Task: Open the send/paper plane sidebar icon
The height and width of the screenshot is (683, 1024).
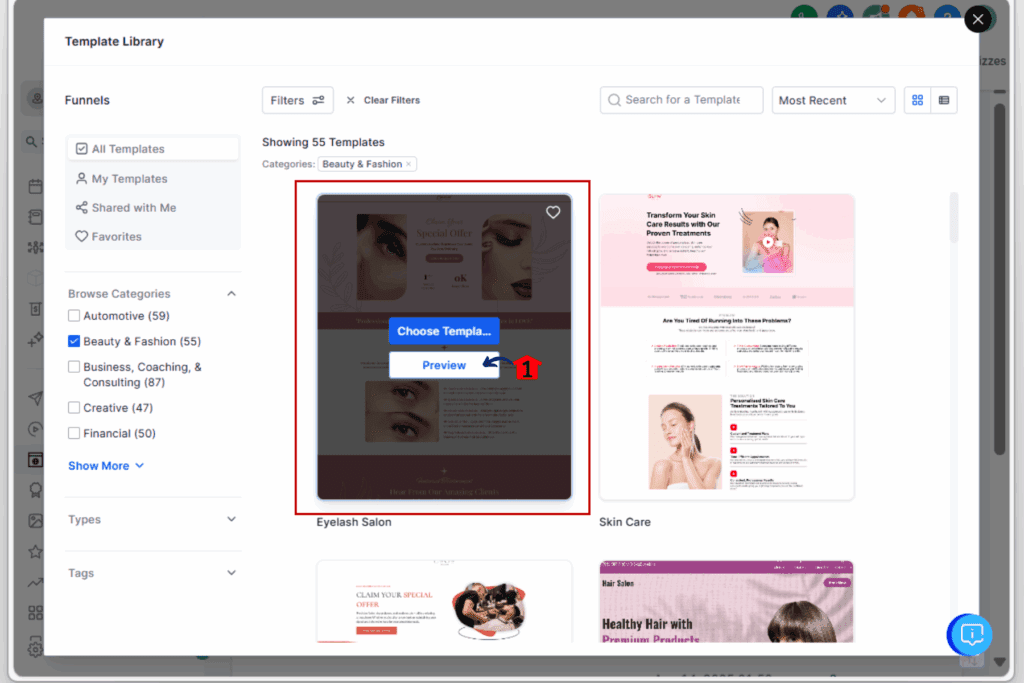Action: click(x=35, y=398)
